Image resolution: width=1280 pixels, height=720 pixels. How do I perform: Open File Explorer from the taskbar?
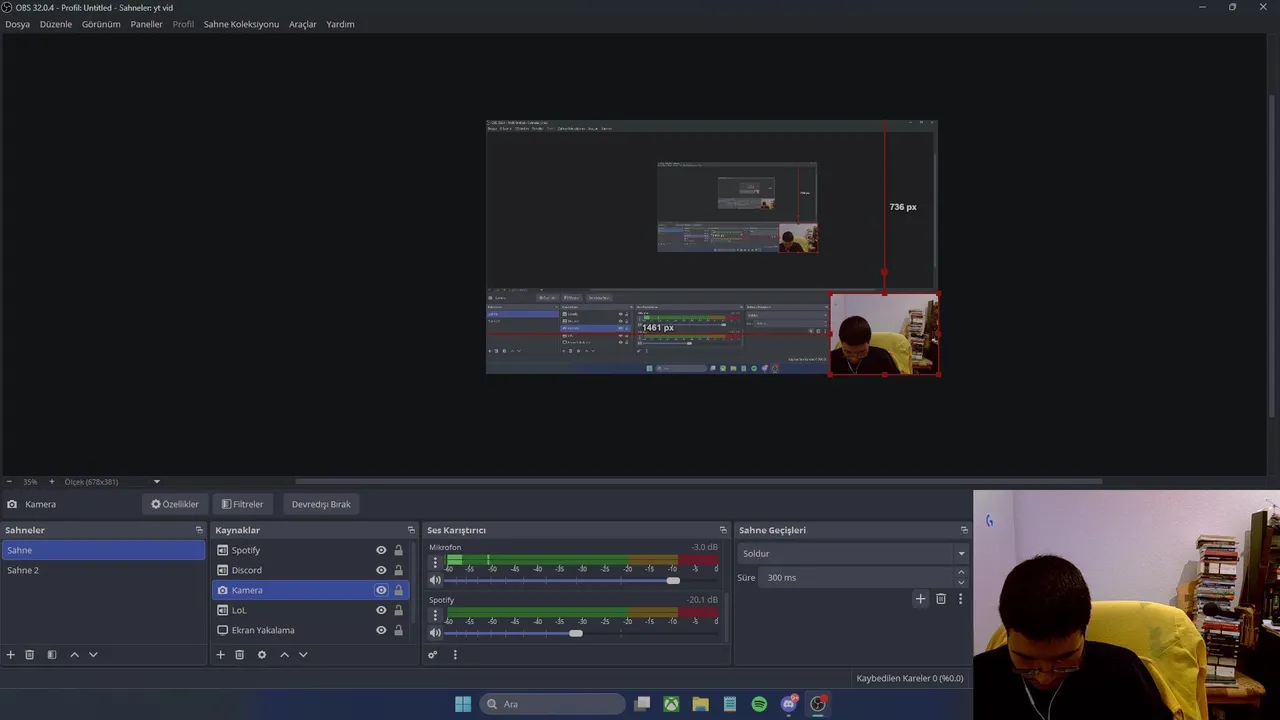pyautogui.click(x=701, y=704)
